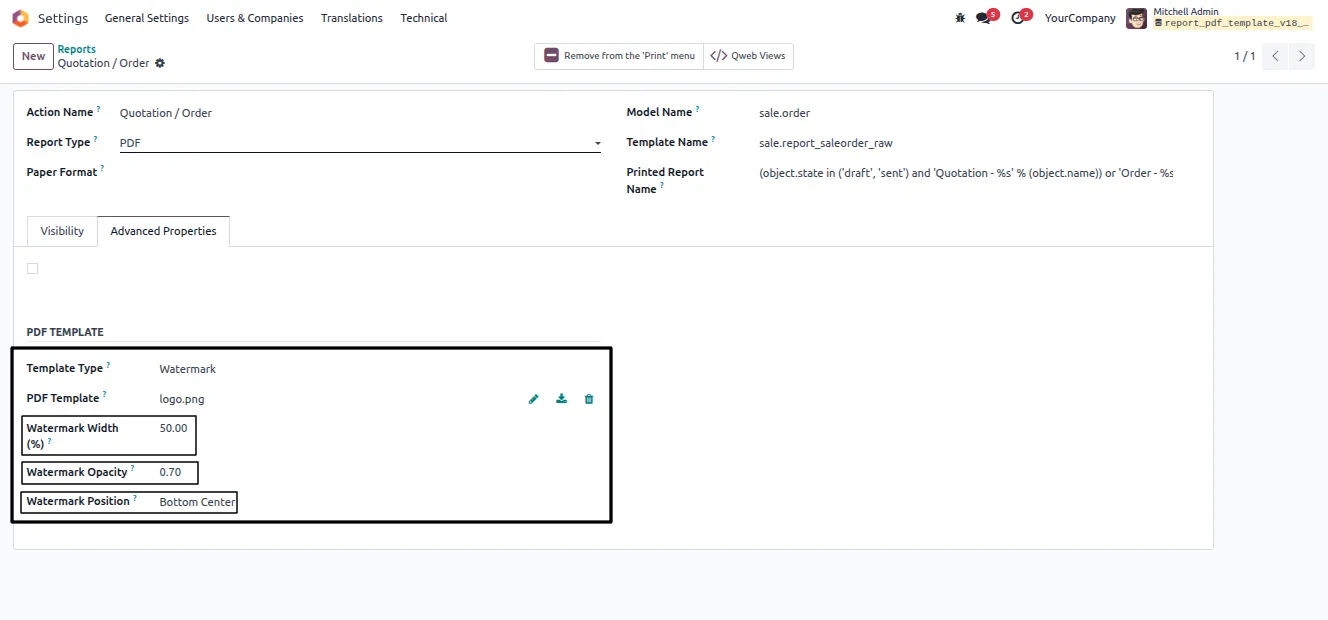1328x620 pixels.
Task: Open the Odoo apps home icon
Action: [20, 18]
